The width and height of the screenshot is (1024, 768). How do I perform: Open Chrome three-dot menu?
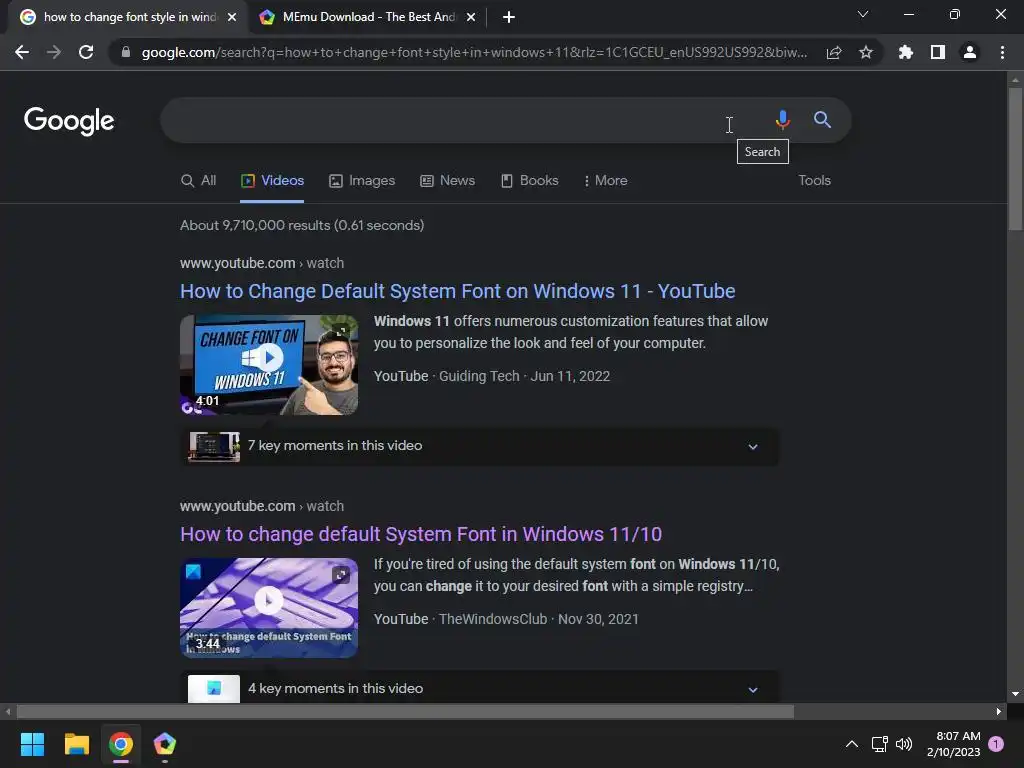[1002, 52]
